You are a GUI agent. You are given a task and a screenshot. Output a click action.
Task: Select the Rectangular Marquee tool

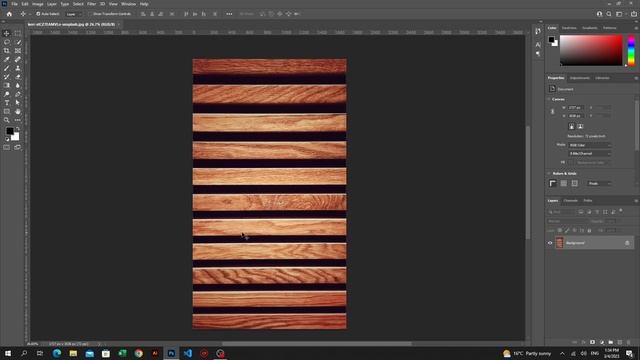(18, 33)
